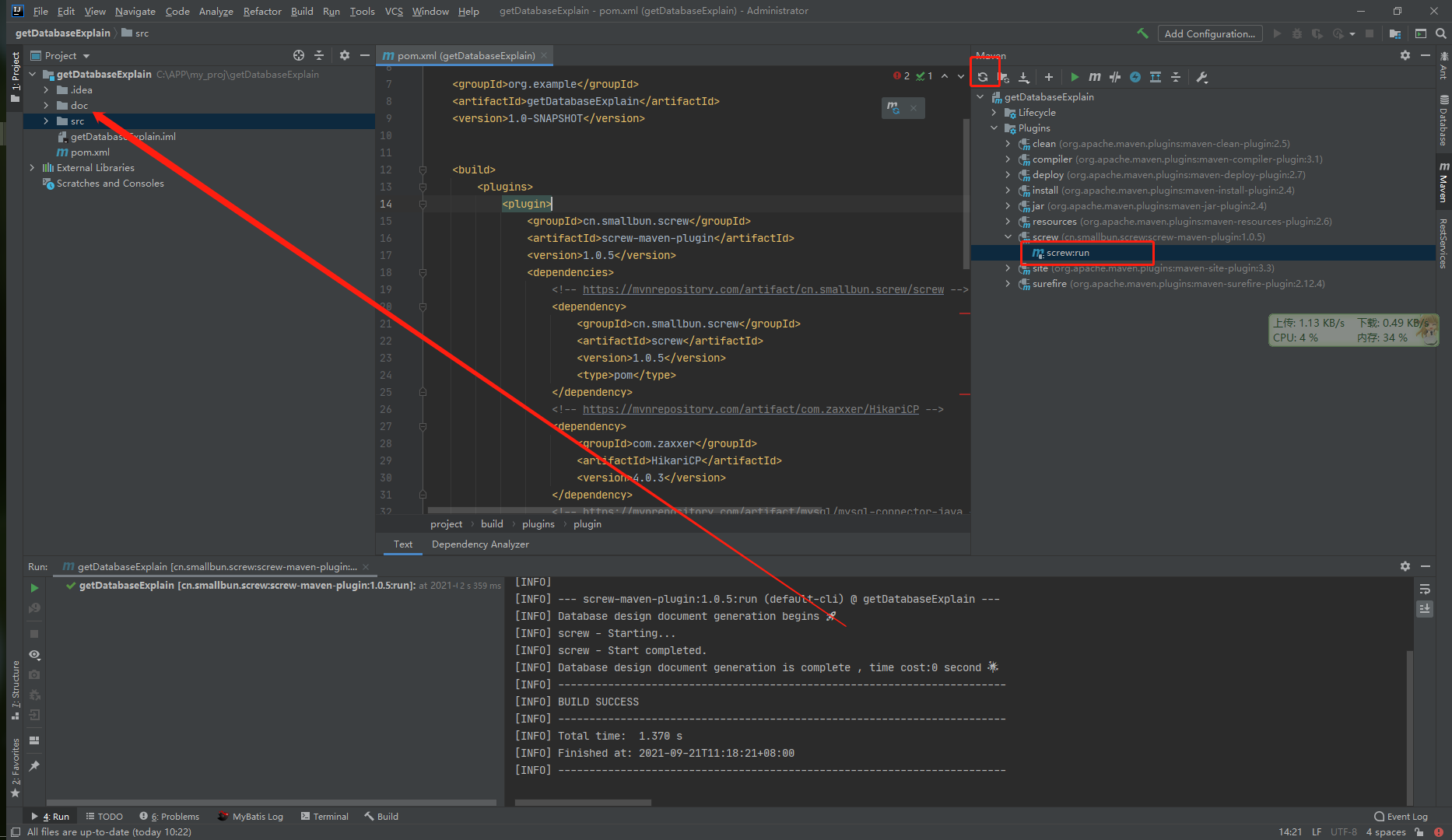Screen dimensions: 1452x840
Task: Toggle pin tab in Run panel
Action: 34,766
